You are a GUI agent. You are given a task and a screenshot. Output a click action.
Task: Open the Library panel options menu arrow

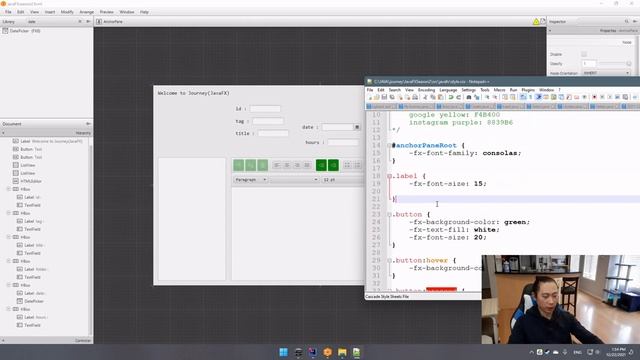click(88, 21)
